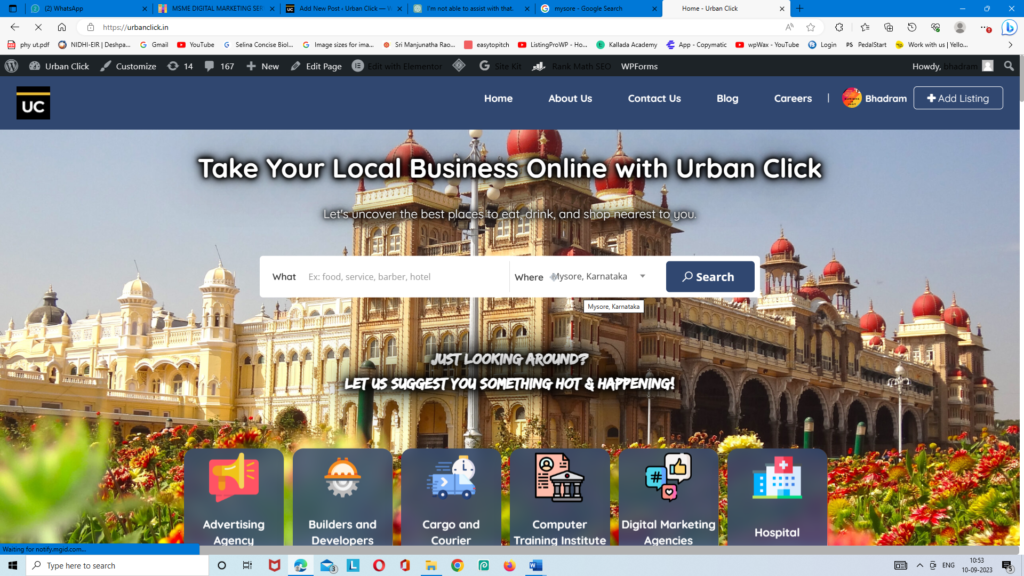Open WPForms in admin bar
This screenshot has width=1024, height=576.
tap(639, 66)
